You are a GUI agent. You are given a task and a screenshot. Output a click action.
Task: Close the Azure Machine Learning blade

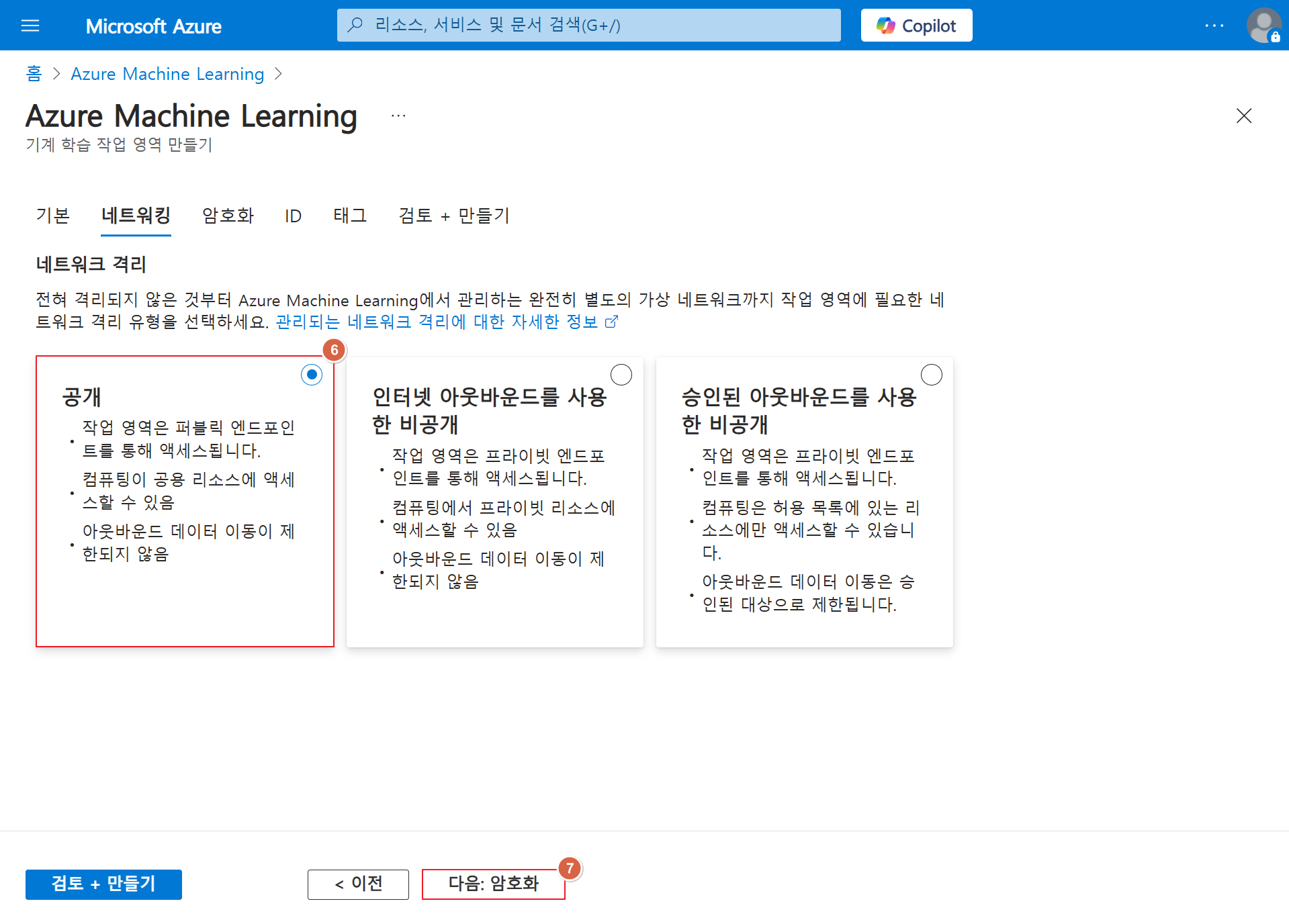pyautogui.click(x=1244, y=115)
